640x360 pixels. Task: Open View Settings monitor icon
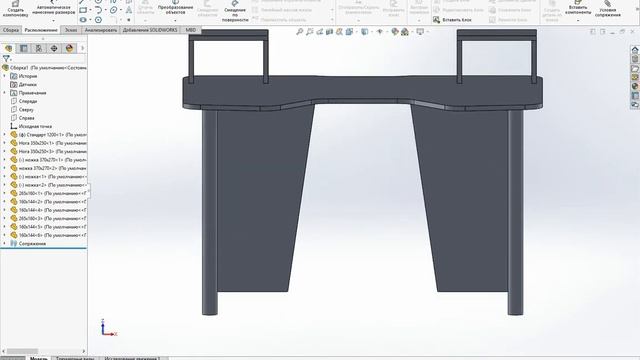[420, 31]
